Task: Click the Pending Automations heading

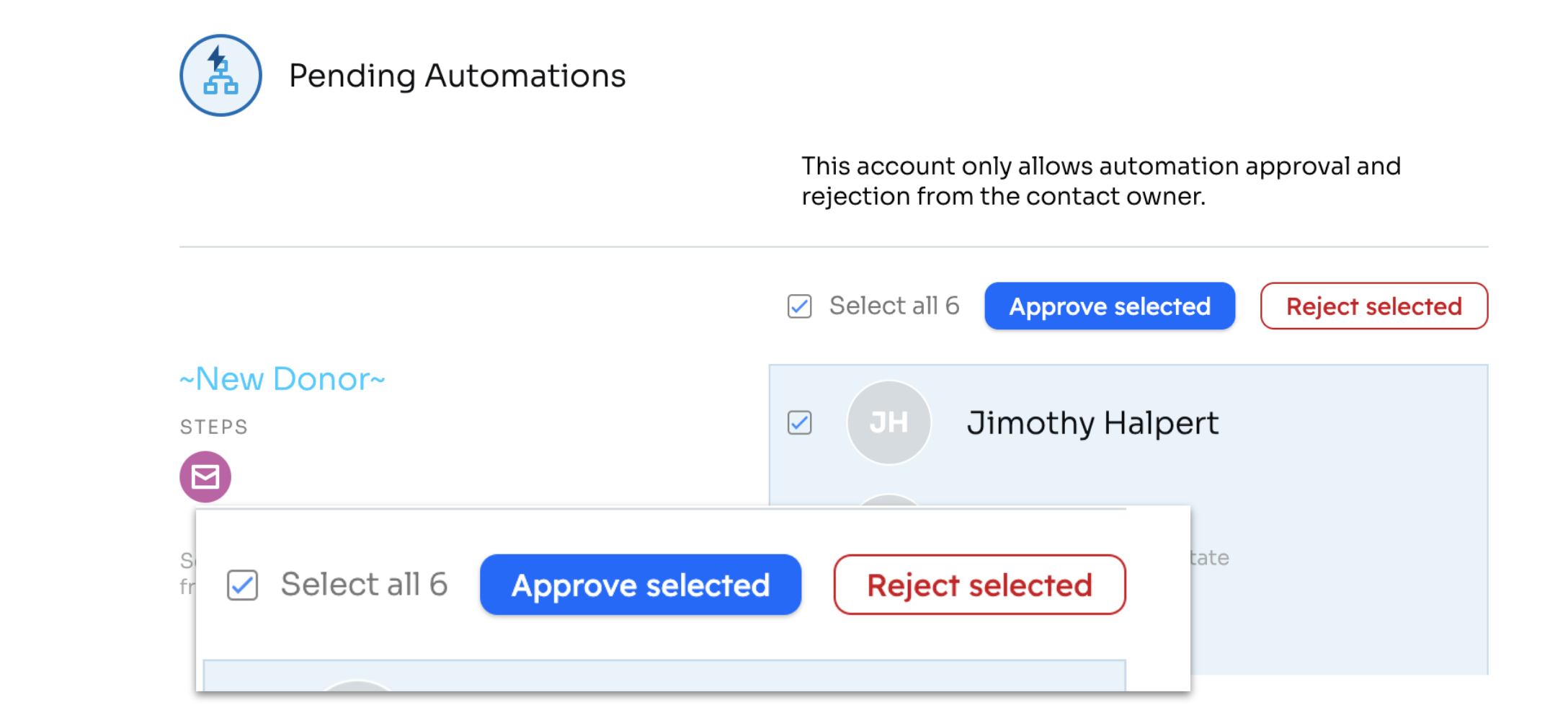Action: 457,76
